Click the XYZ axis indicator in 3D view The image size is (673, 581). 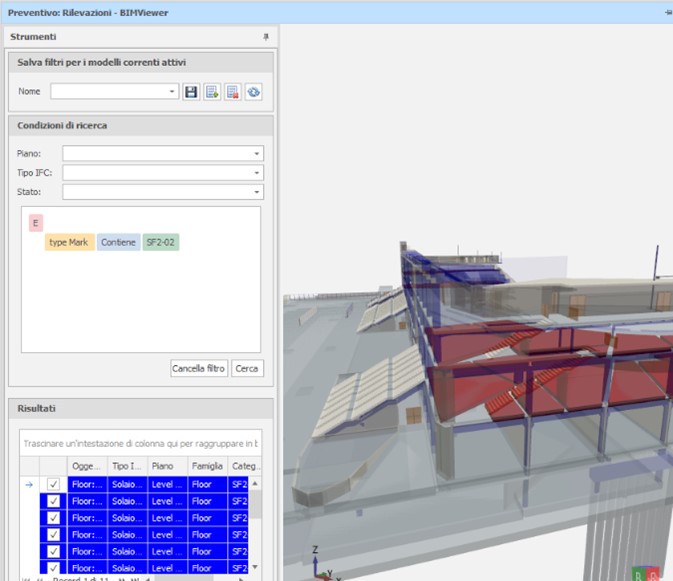[316, 565]
